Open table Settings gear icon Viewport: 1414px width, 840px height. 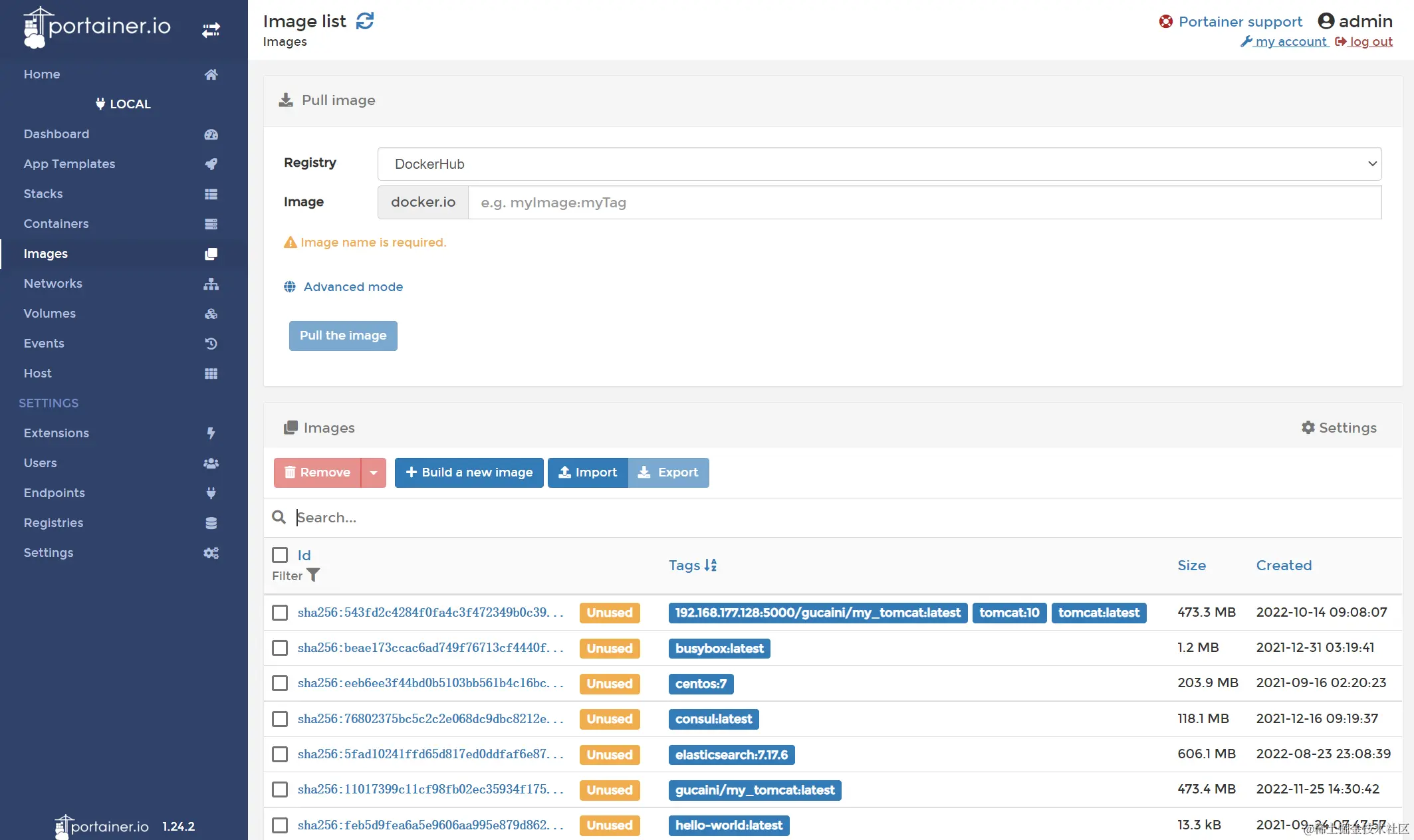point(1308,428)
